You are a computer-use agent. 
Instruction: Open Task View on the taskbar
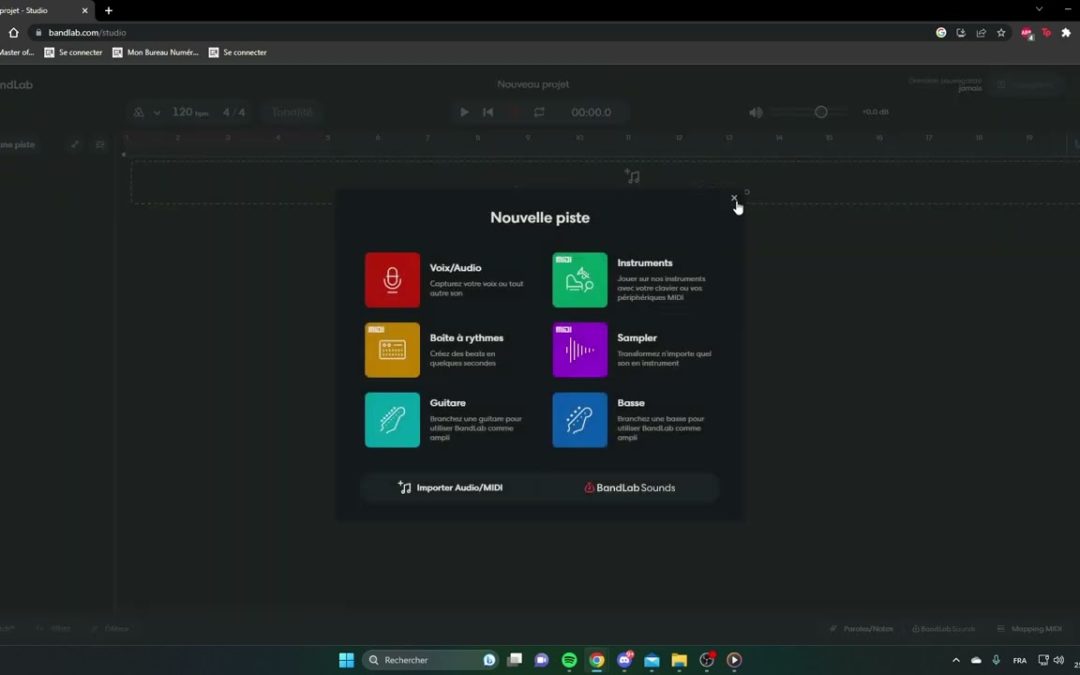pyautogui.click(x=515, y=660)
